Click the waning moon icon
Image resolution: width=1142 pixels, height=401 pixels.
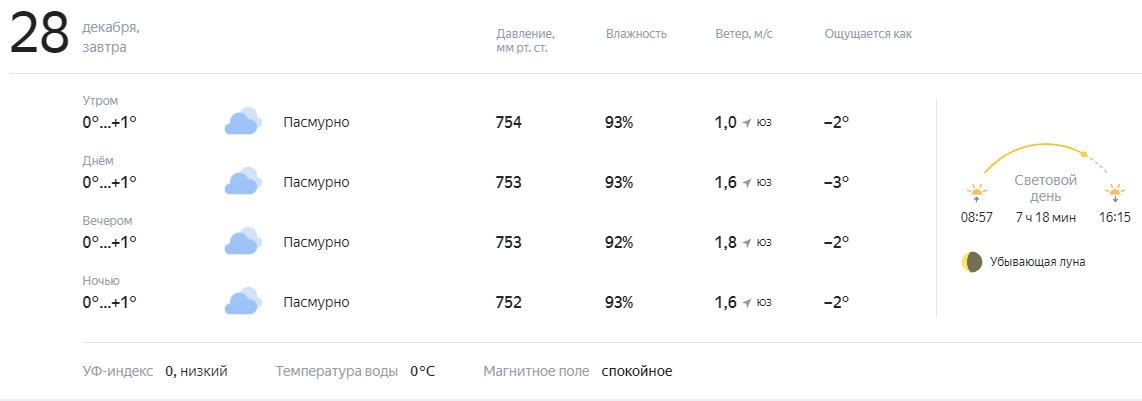972,262
